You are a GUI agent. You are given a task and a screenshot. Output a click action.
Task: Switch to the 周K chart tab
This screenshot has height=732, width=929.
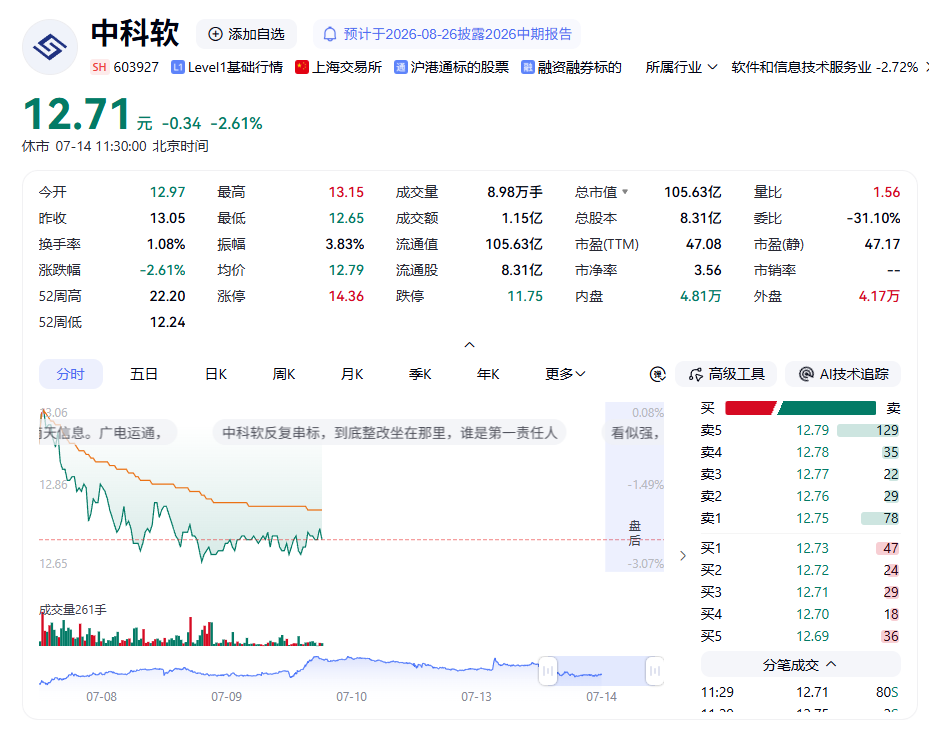(x=284, y=374)
